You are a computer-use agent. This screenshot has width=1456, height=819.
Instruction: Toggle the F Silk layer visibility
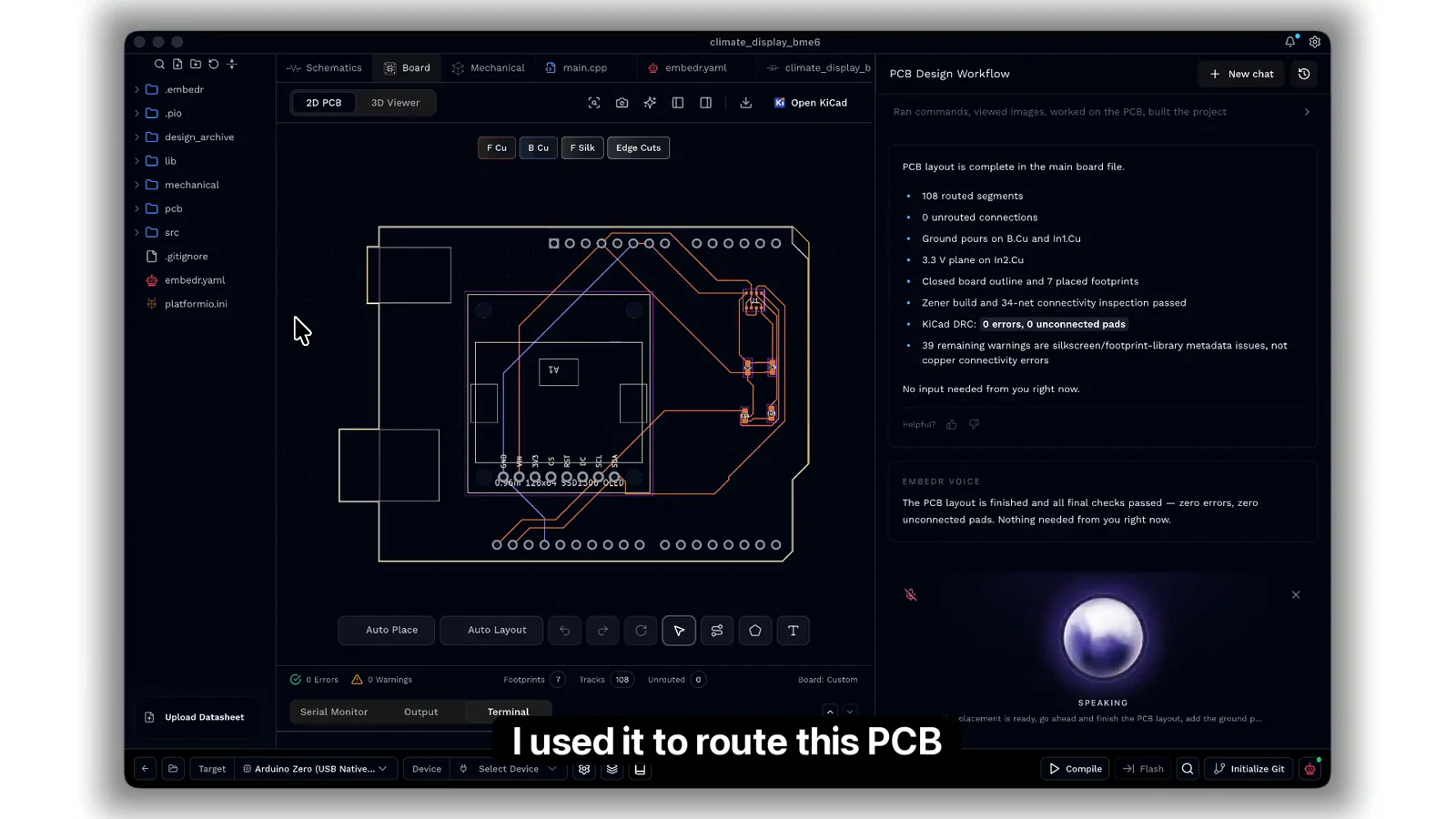tap(582, 147)
